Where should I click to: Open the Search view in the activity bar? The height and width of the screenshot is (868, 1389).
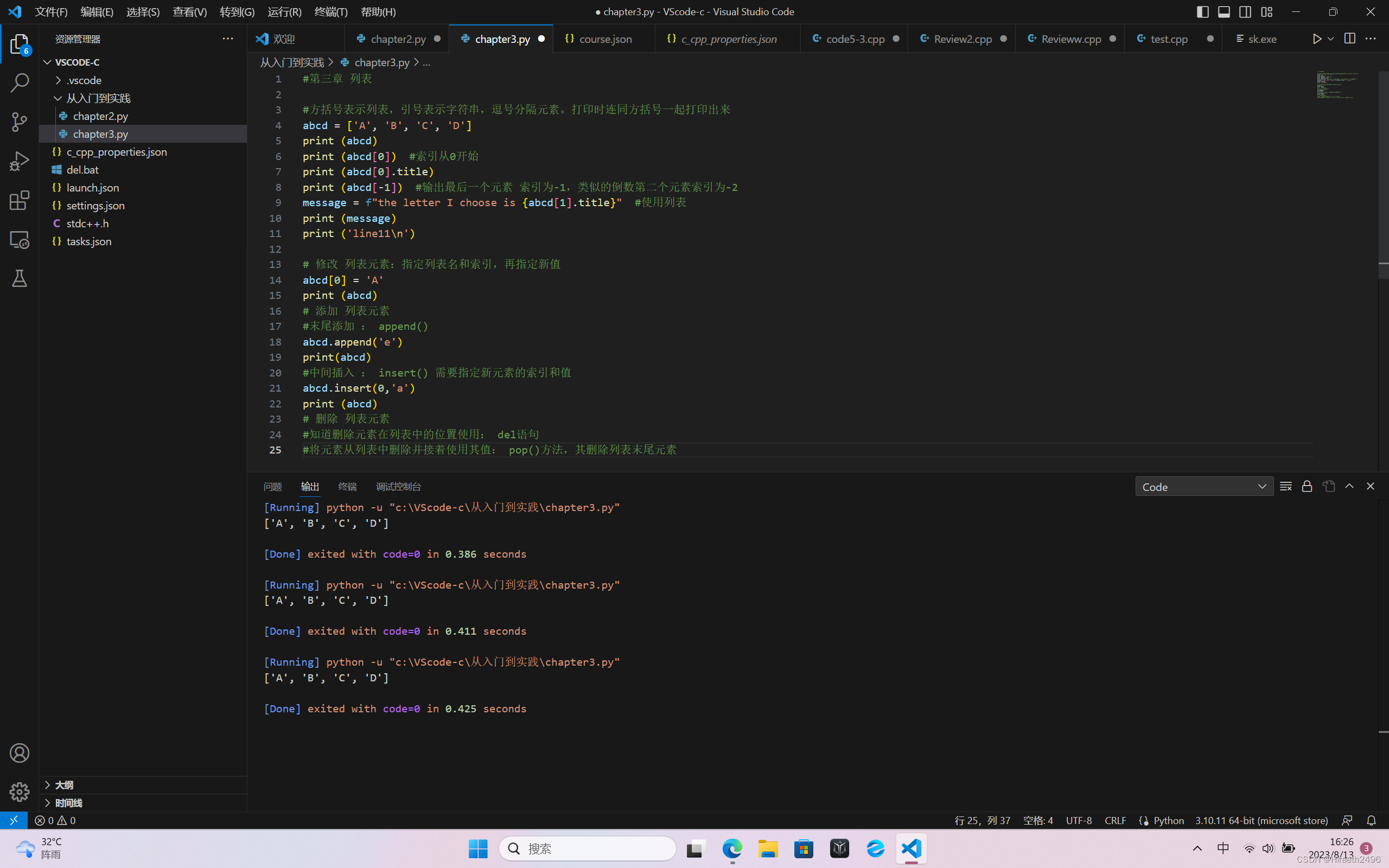click(19, 82)
